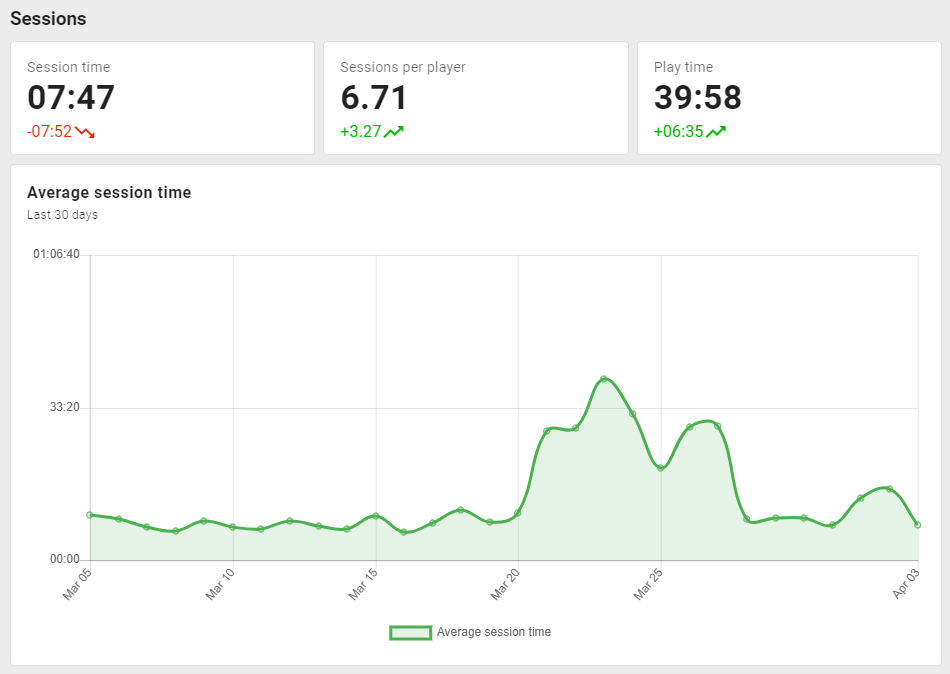Click the Mar 25 x-axis label
The height and width of the screenshot is (674, 950).
pyautogui.click(x=648, y=584)
